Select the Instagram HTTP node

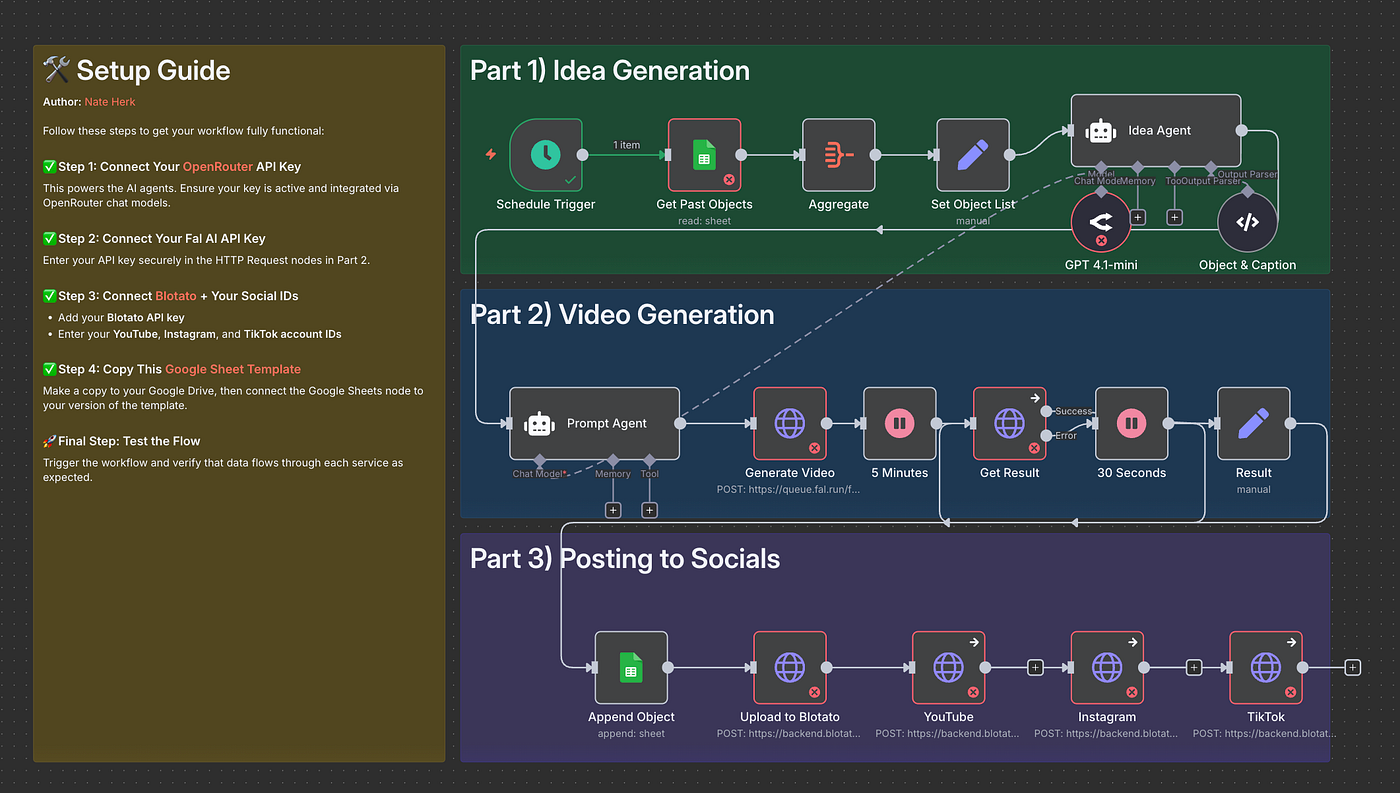(1107, 667)
